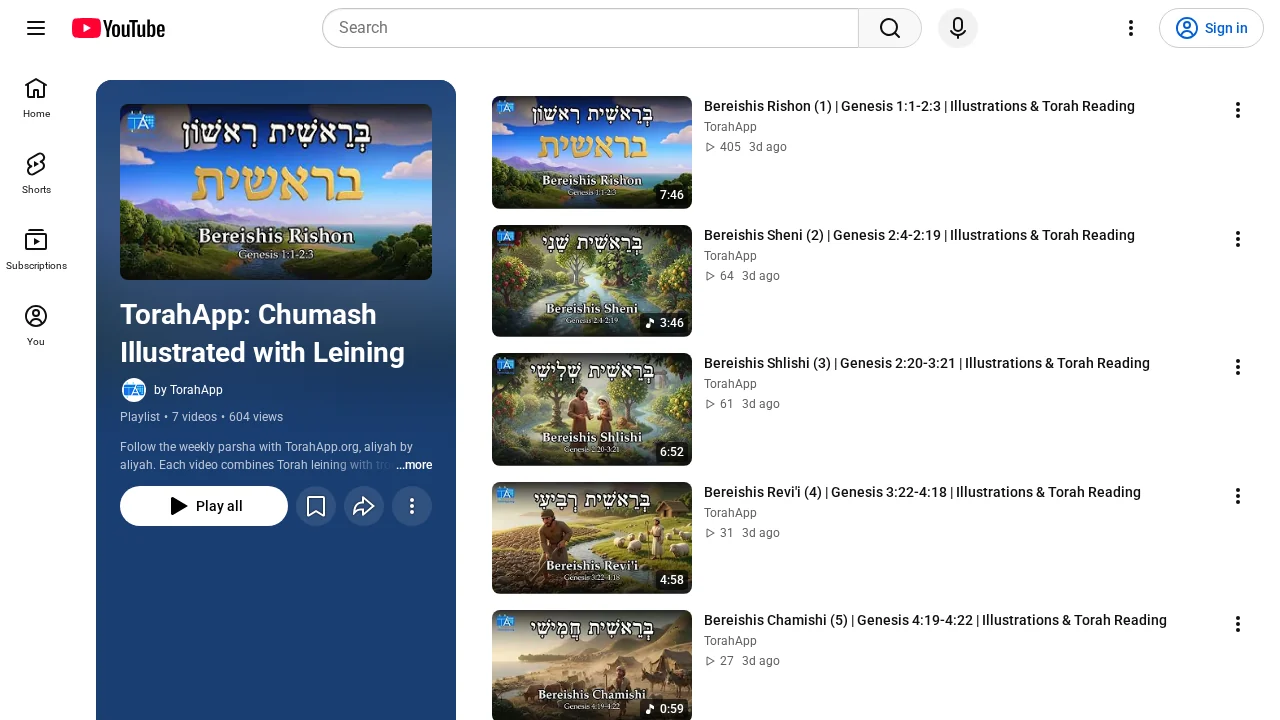Image resolution: width=1280 pixels, height=720 pixels.
Task: Open the top bar settings menu
Action: (x=1131, y=28)
